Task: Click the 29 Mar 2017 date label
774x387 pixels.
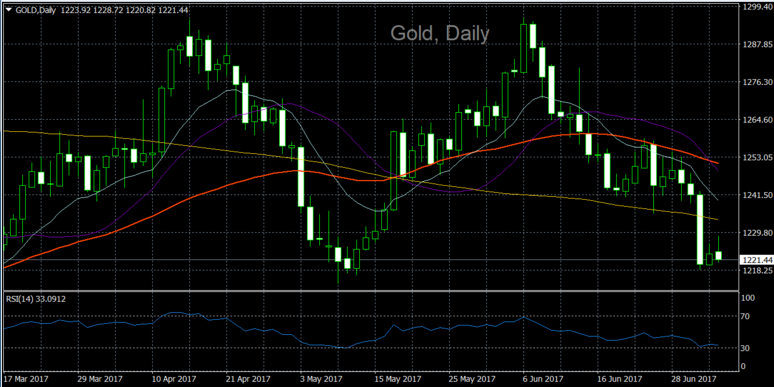Action: (x=100, y=379)
